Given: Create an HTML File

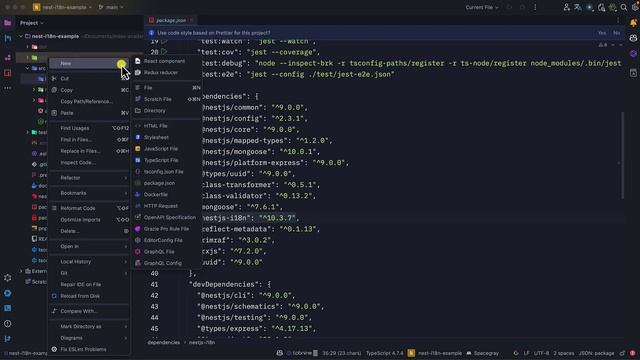Looking at the screenshot, I should (167, 126).
